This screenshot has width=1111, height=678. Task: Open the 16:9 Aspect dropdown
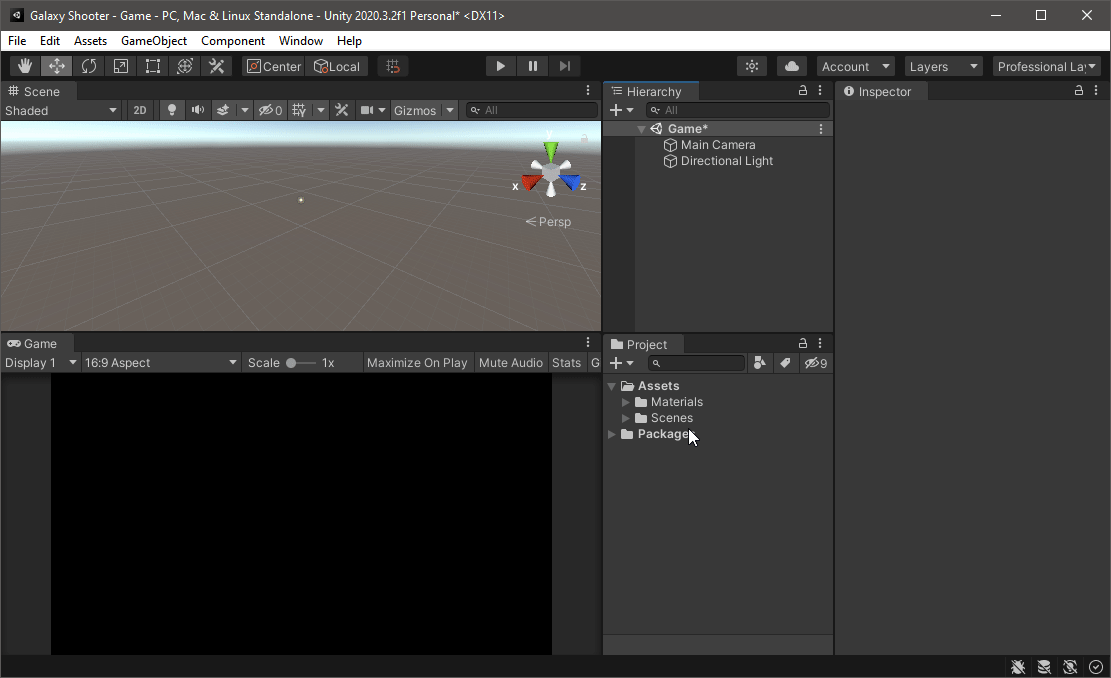(x=160, y=362)
